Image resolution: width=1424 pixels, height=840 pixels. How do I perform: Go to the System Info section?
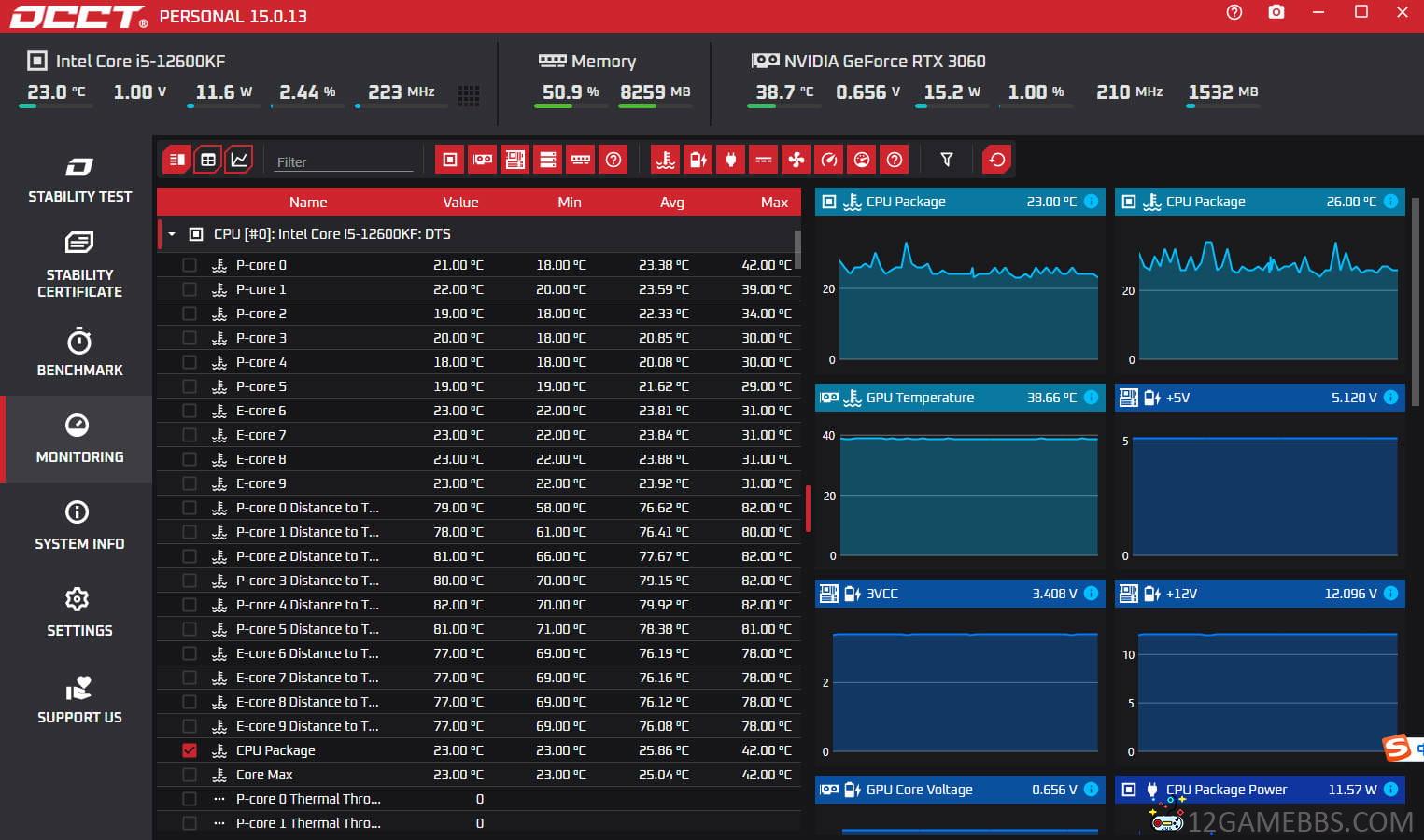tap(79, 525)
